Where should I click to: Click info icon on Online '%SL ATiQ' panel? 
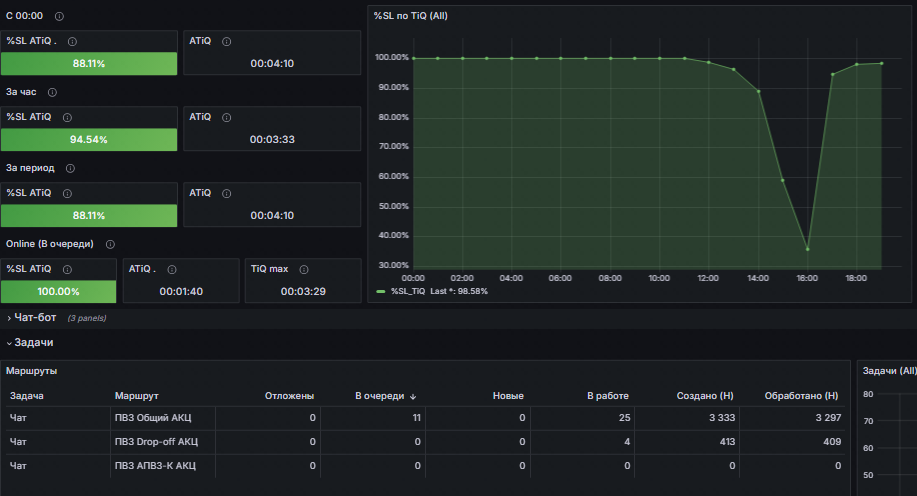coord(67,270)
